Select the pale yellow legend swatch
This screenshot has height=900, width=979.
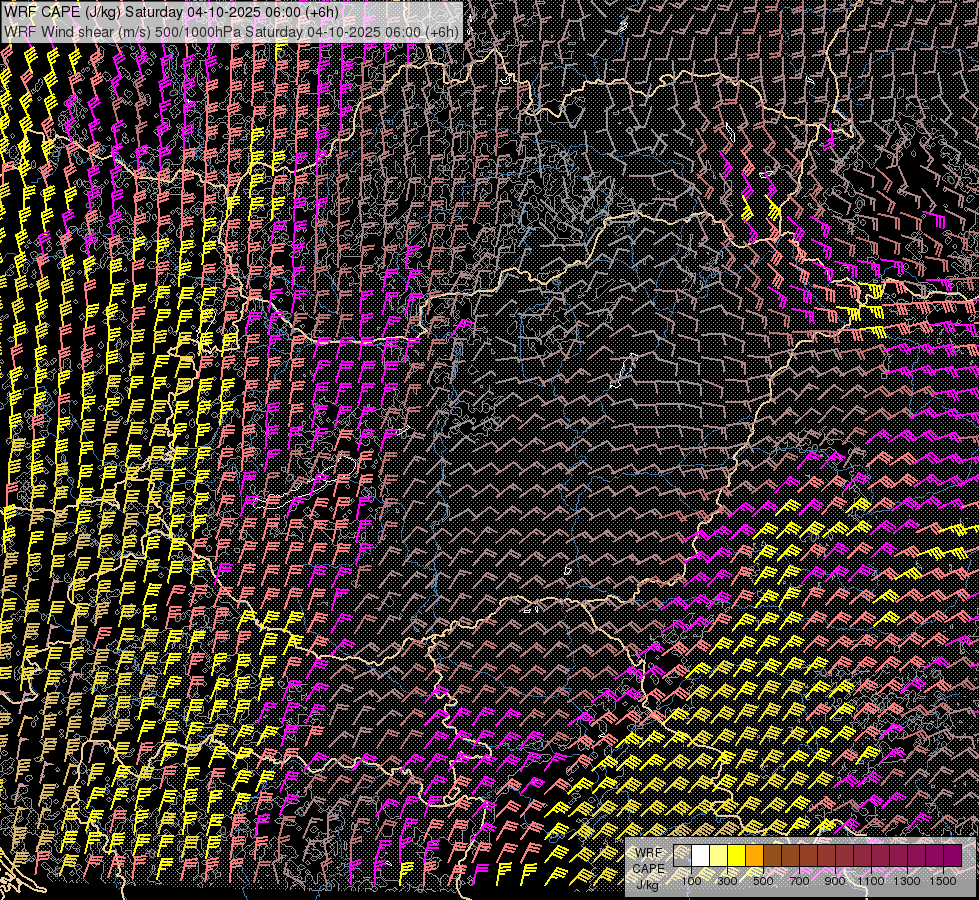718,856
